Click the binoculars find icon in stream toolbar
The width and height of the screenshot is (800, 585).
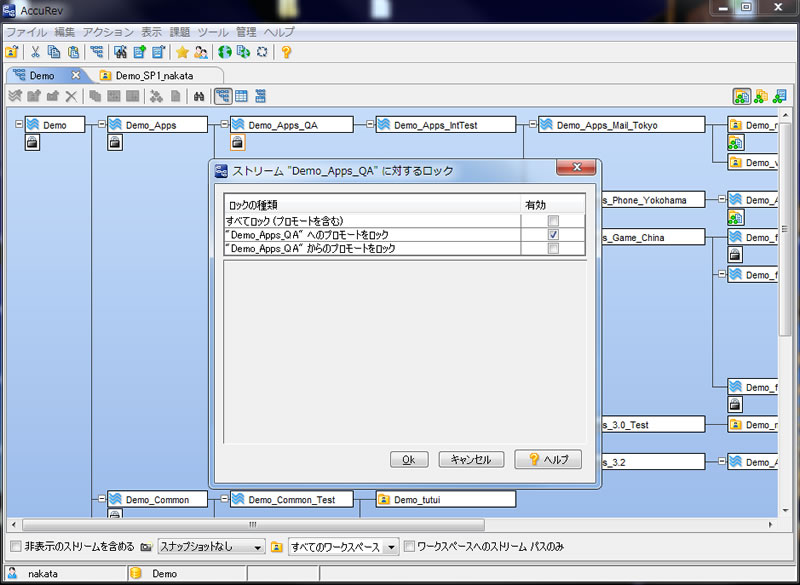point(199,96)
